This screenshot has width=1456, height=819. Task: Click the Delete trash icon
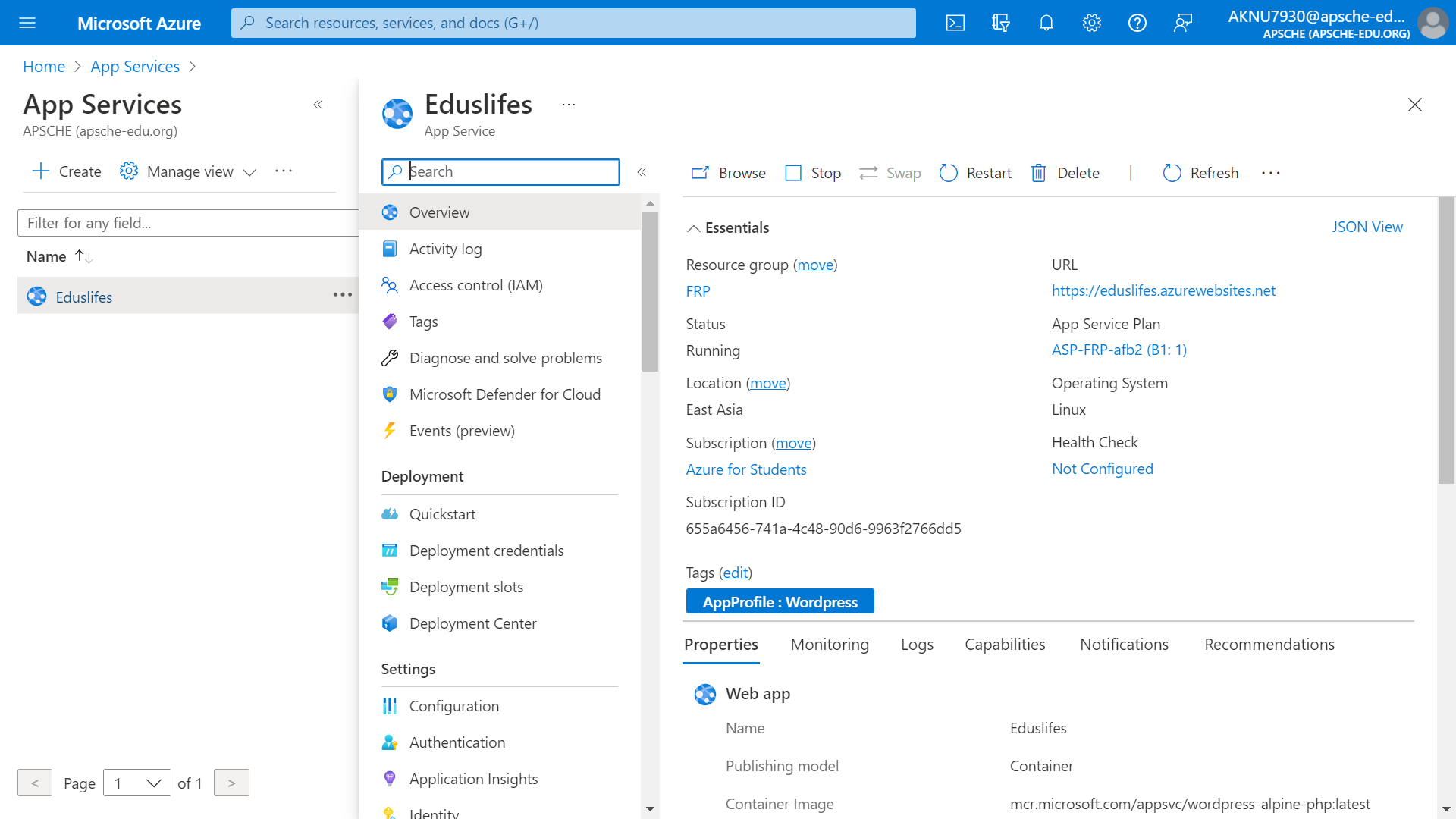click(x=1039, y=173)
